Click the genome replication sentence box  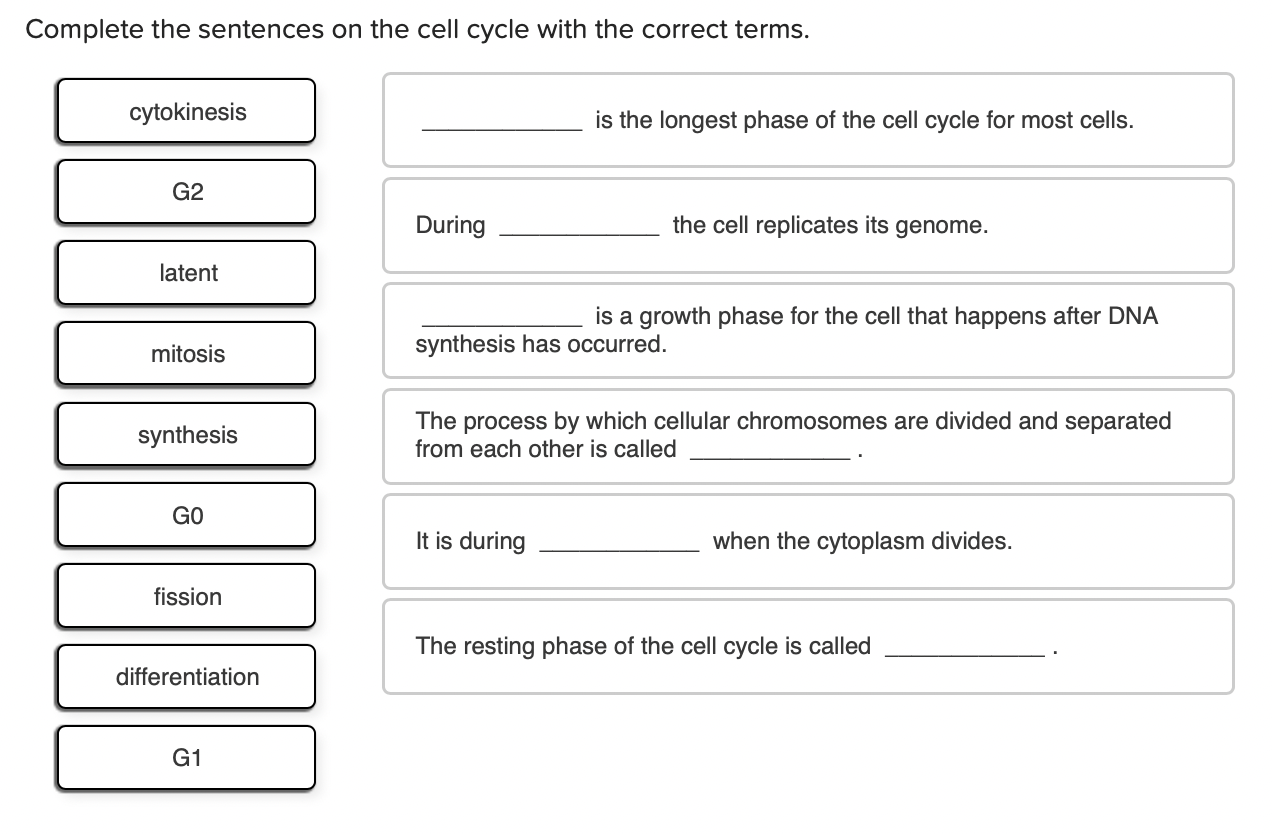[808, 225]
